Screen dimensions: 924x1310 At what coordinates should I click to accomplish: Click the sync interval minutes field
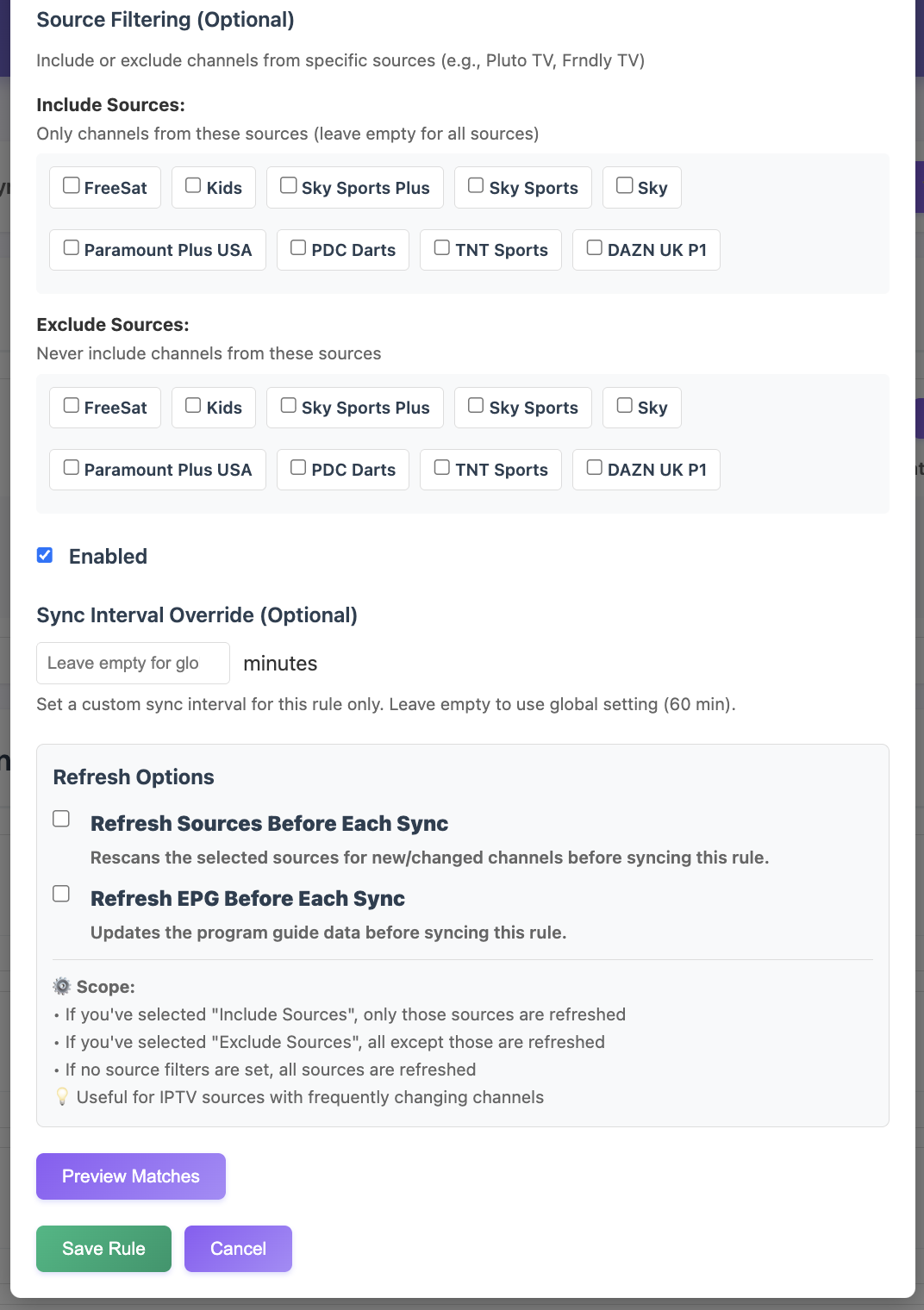click(x=133, y=663)
